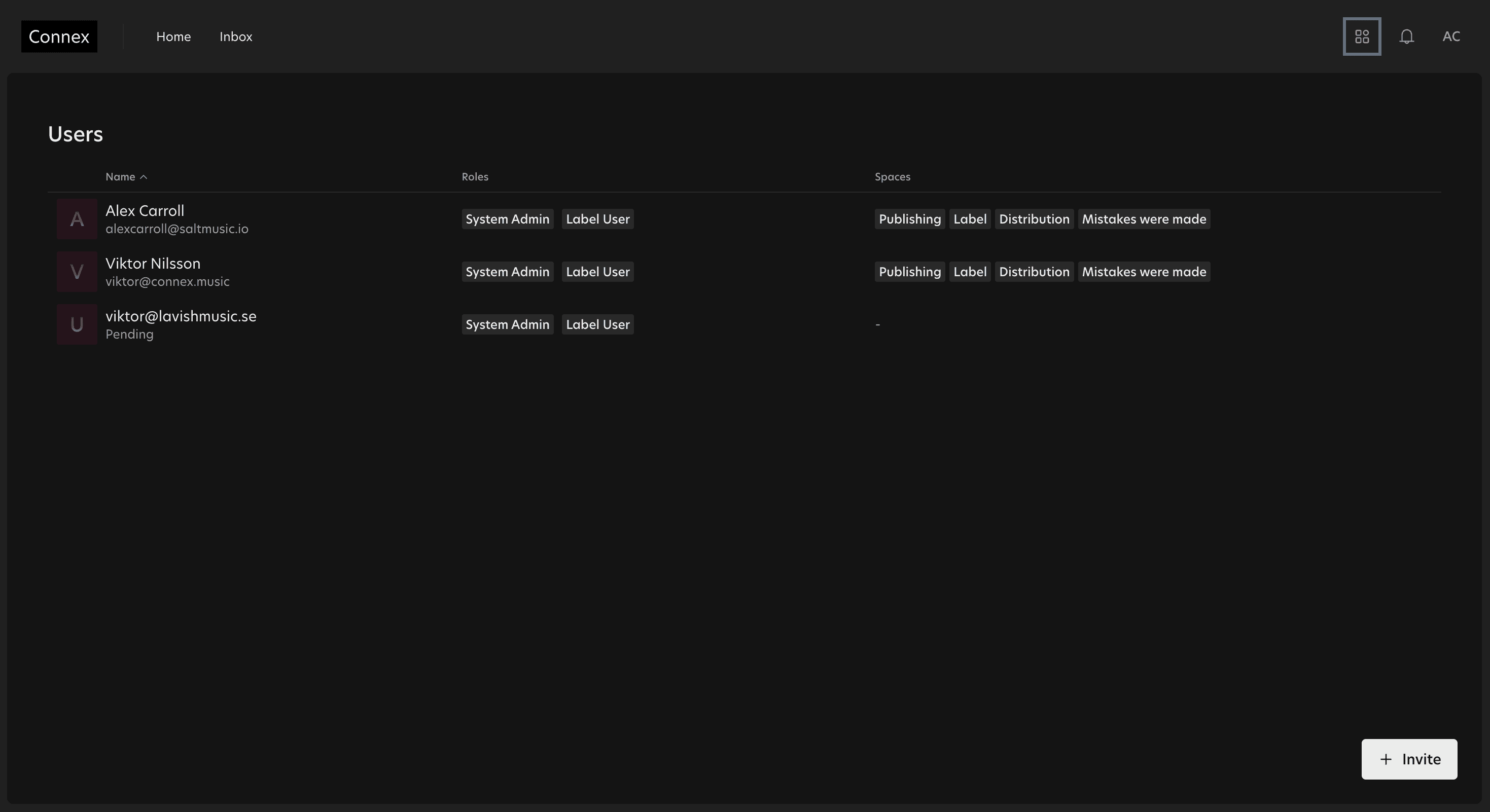Click Alex Carroll's avatar thumbnail
The width and height of the screenshot is (1490, 812).
coord(77,219)
